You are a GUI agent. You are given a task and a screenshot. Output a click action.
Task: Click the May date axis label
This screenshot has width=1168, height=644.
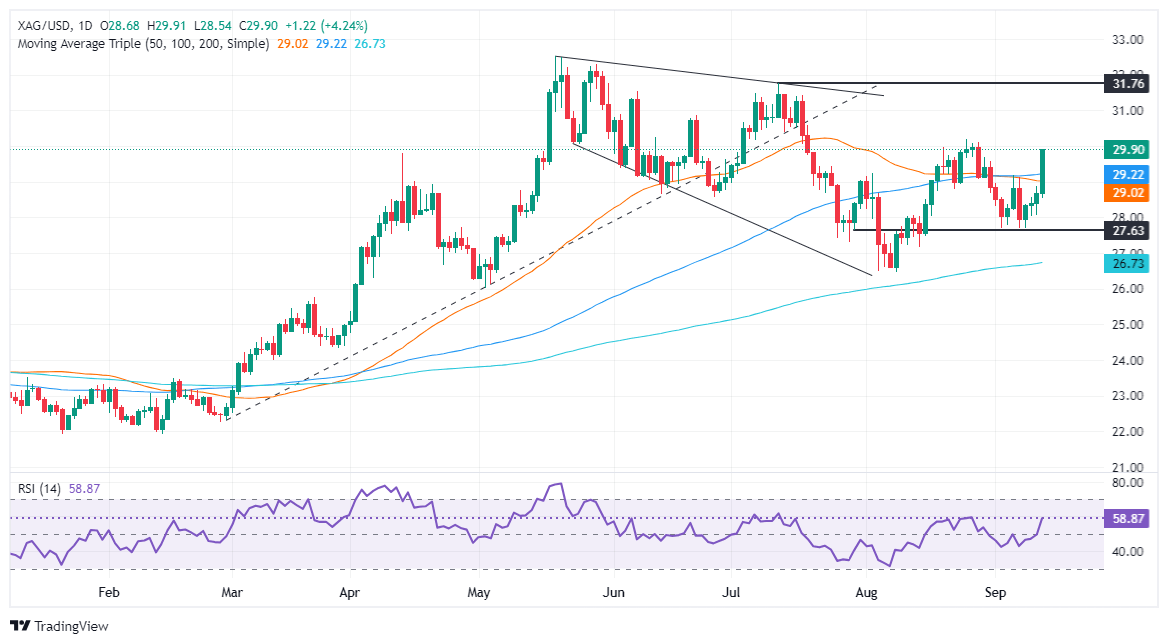479,593
